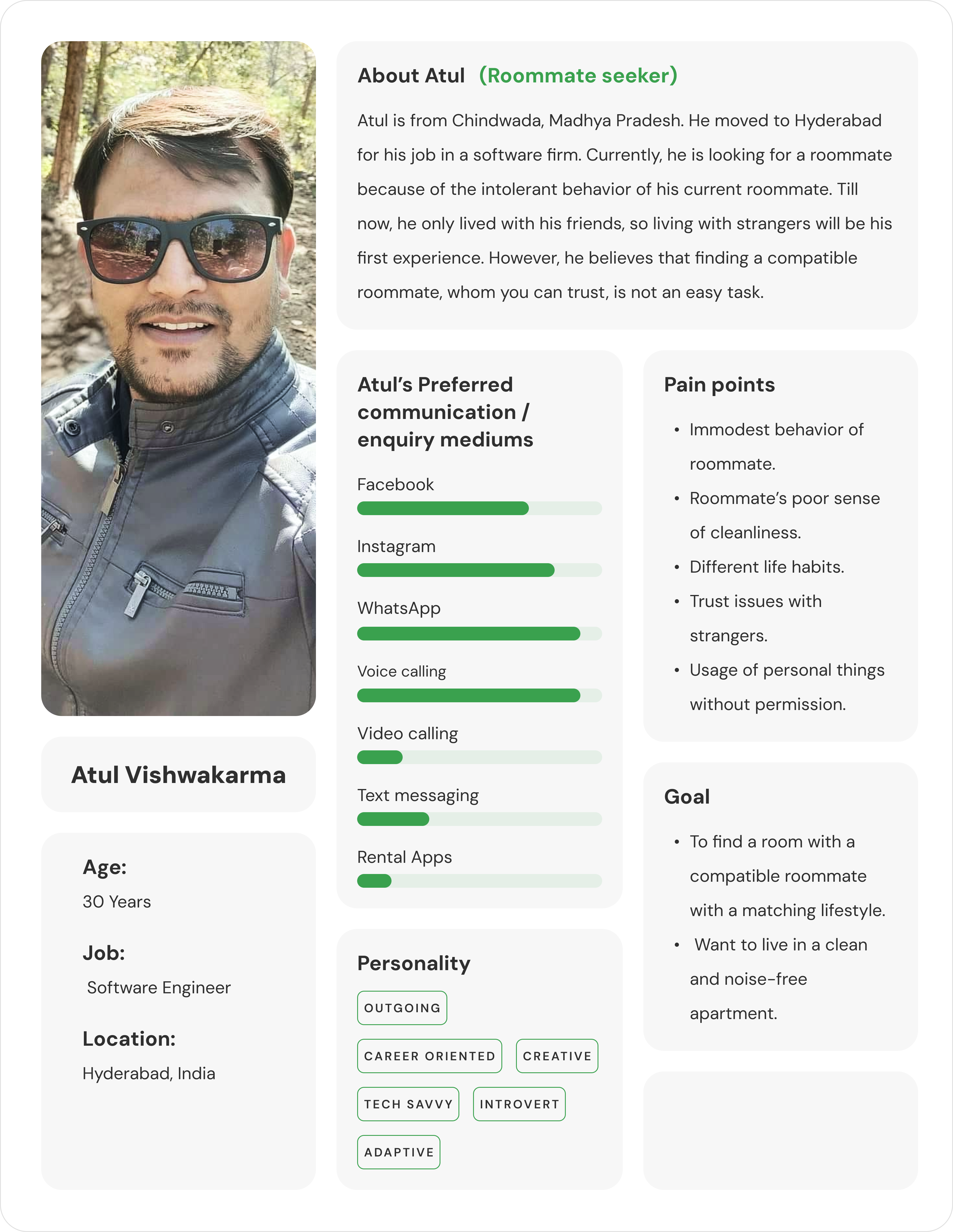Click the green Roommate seeker label
Screen dimensions: 953x1232
578,76
